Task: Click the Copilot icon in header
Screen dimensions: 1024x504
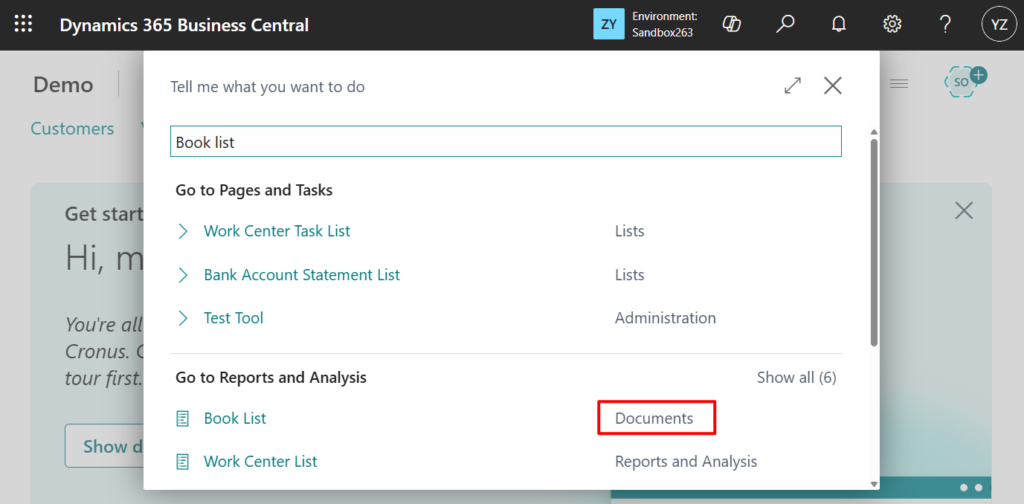Action: 731,25
